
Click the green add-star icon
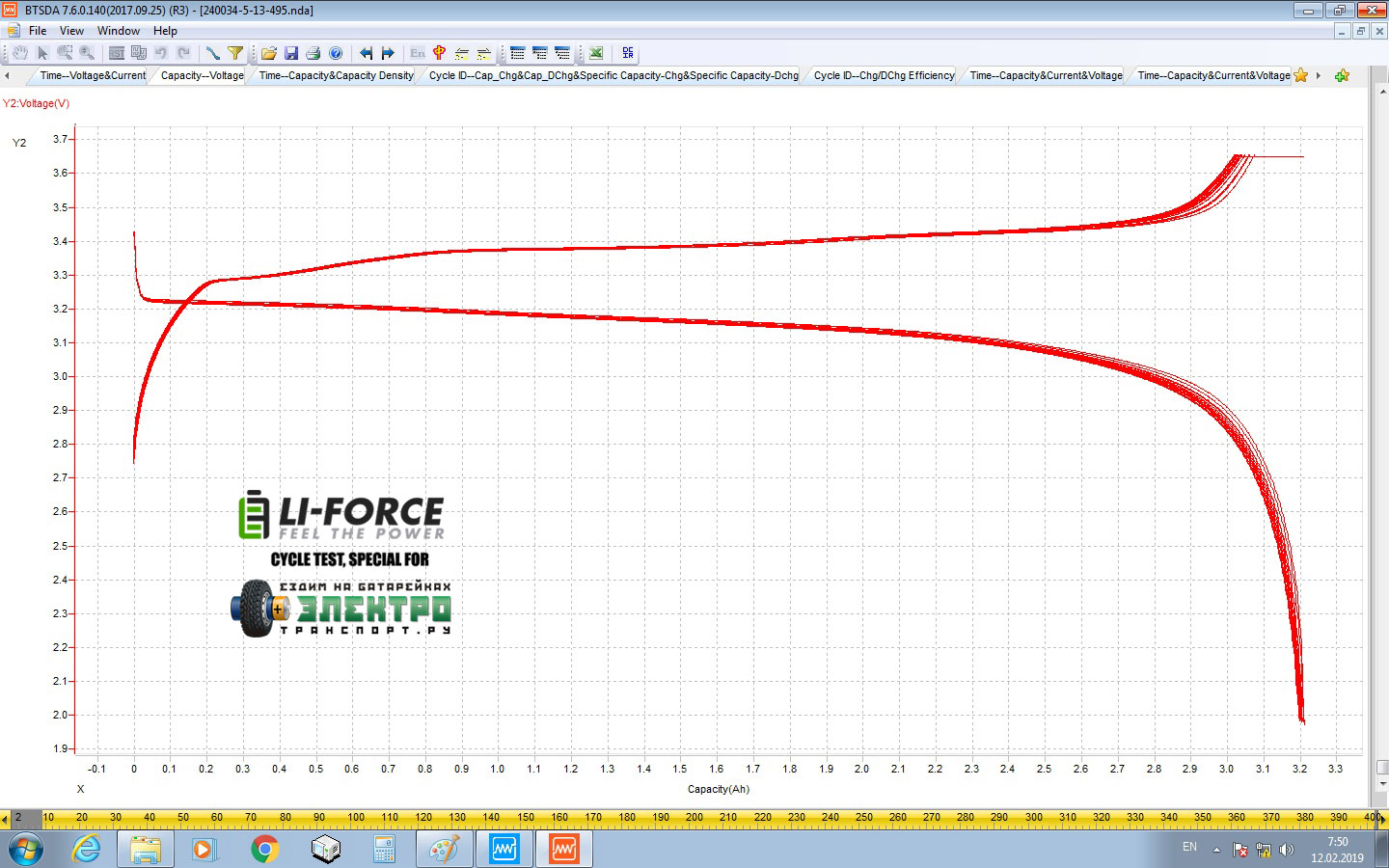click(1342, 75)
